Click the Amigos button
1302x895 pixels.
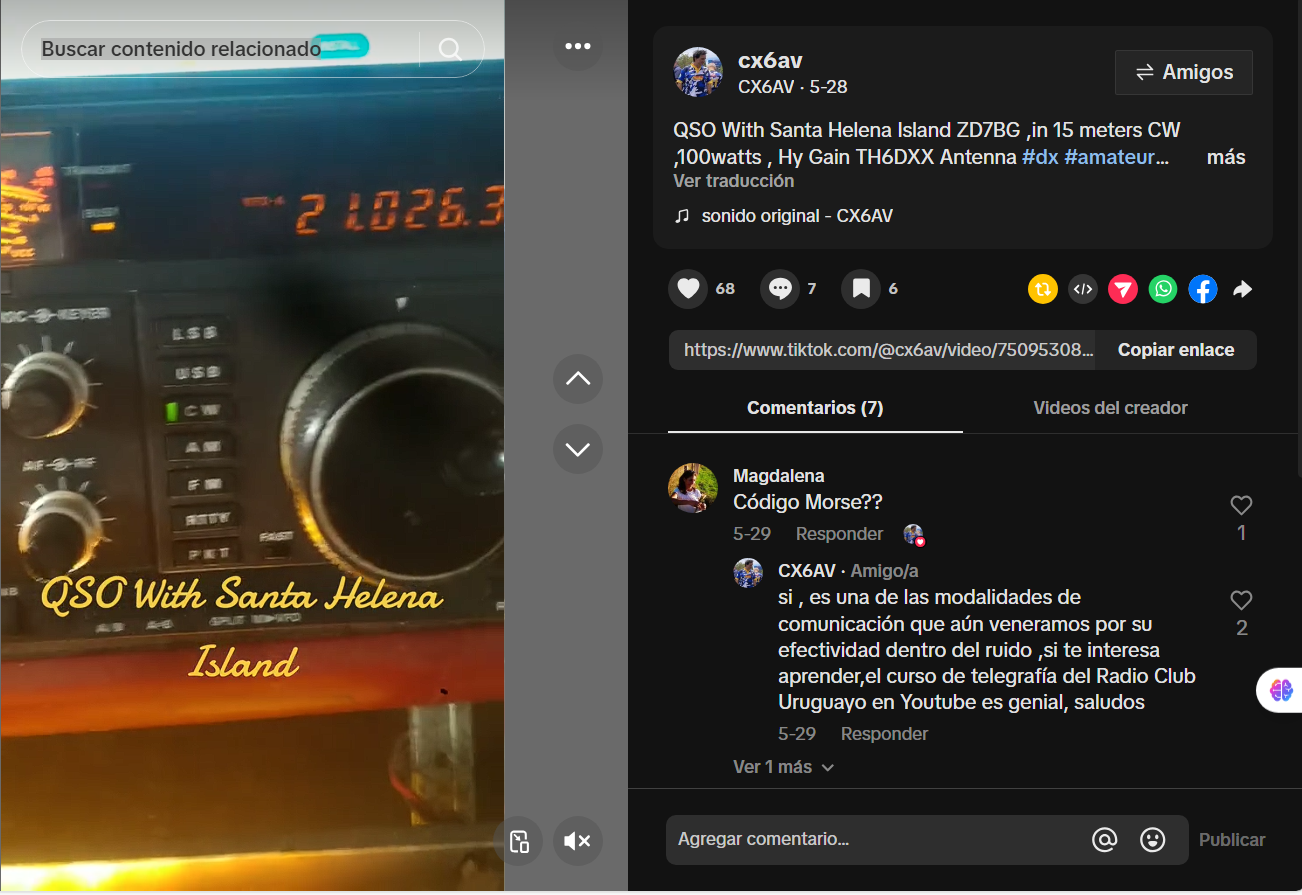(1183, 72)
